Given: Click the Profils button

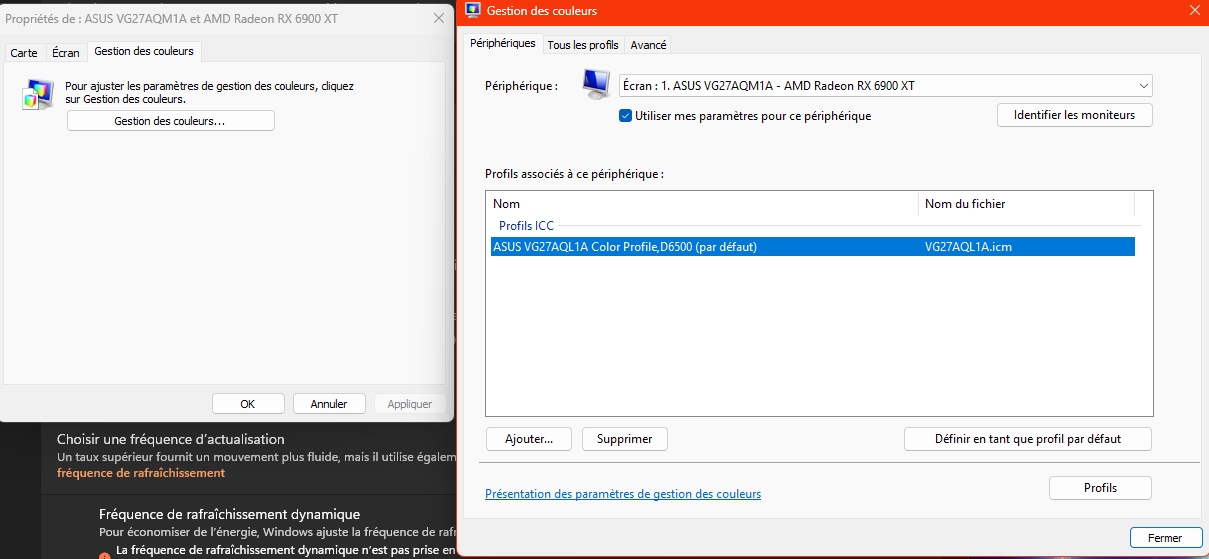Looking at the screenshot, I should tap(1100, 488).
